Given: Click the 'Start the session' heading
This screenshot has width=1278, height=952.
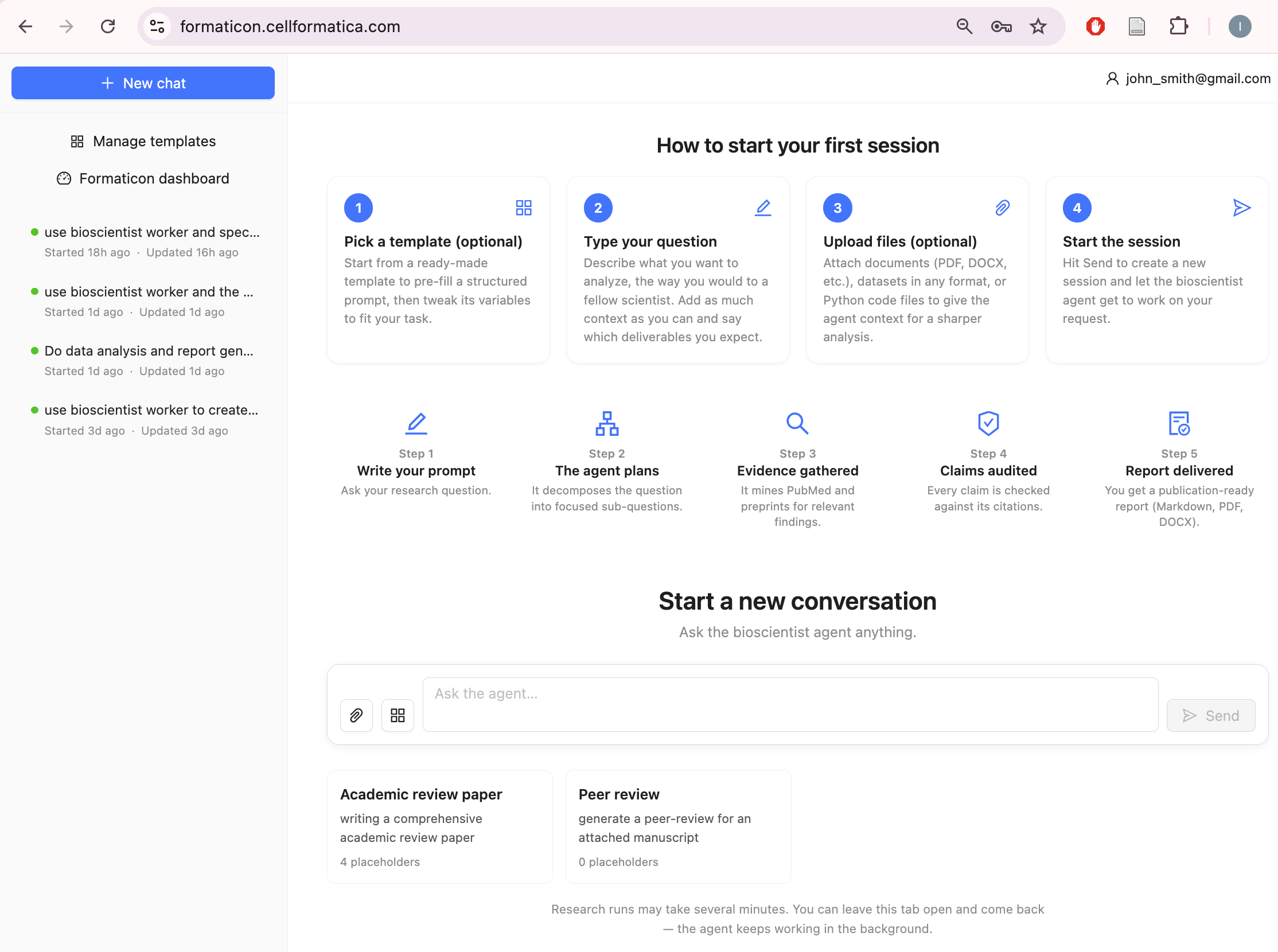Looking at the screenshot, I should click(x=1121, y=241).
